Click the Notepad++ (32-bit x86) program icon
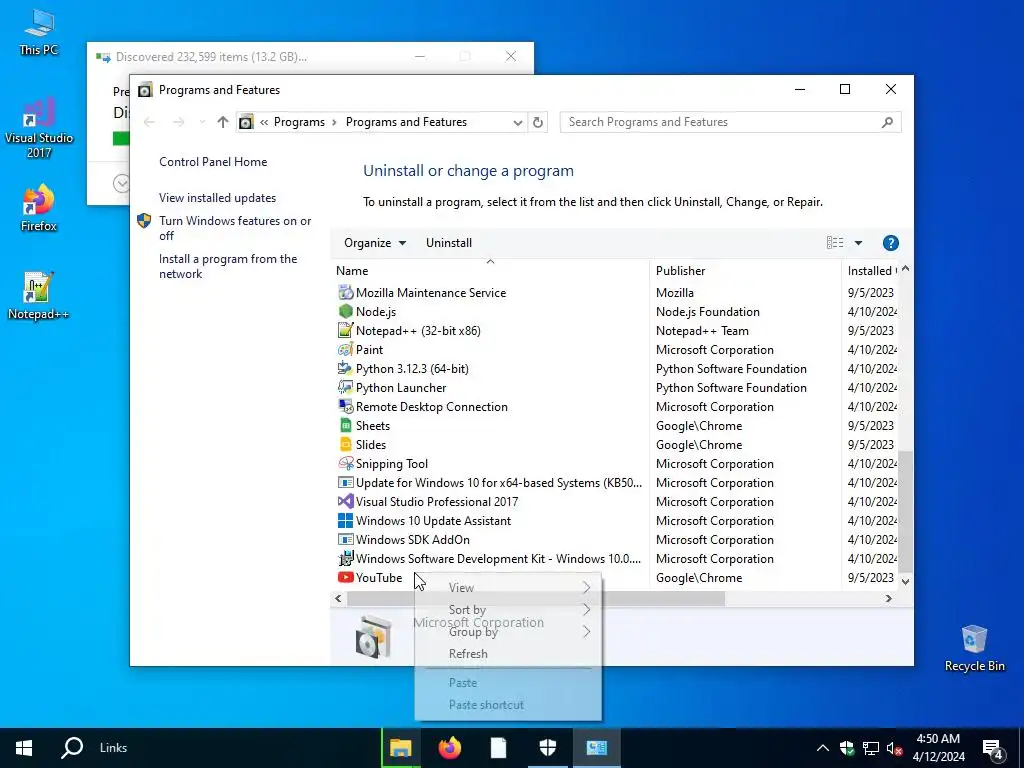Screen dimensions: 1024x768 point(345,330)
